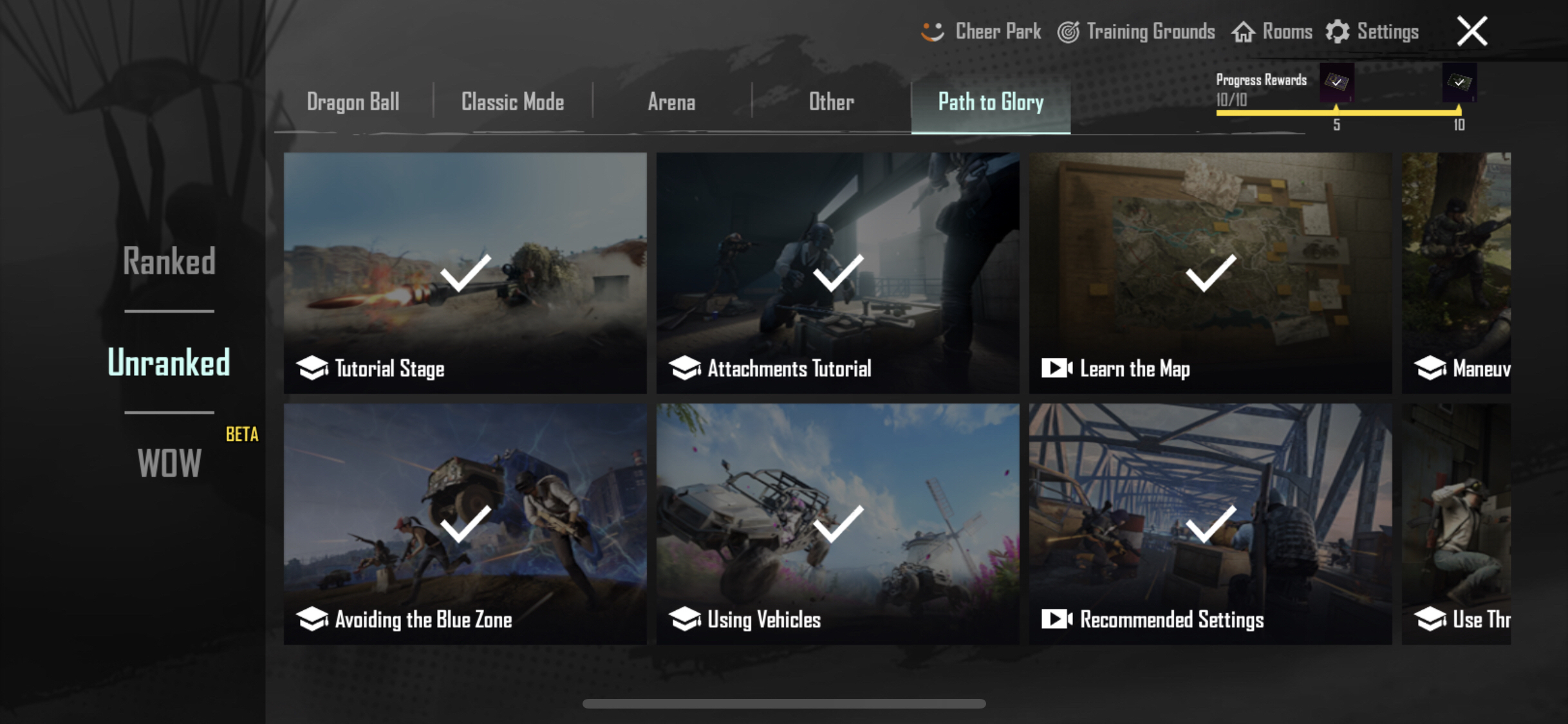1568x724 pixels.
Task: Open game Settings via gear icon
Action: pyautogui.click(x=1373, y=31)
